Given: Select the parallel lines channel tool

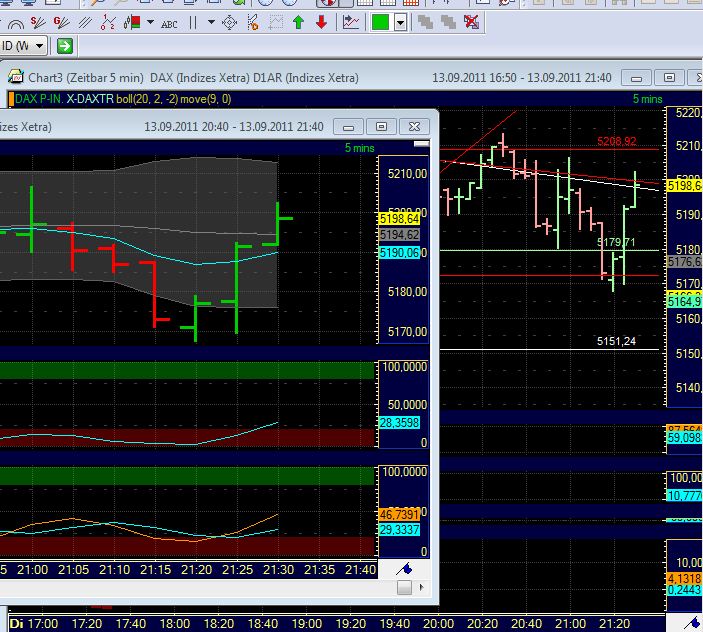Looking at the screenshot, I should point(85,22).
